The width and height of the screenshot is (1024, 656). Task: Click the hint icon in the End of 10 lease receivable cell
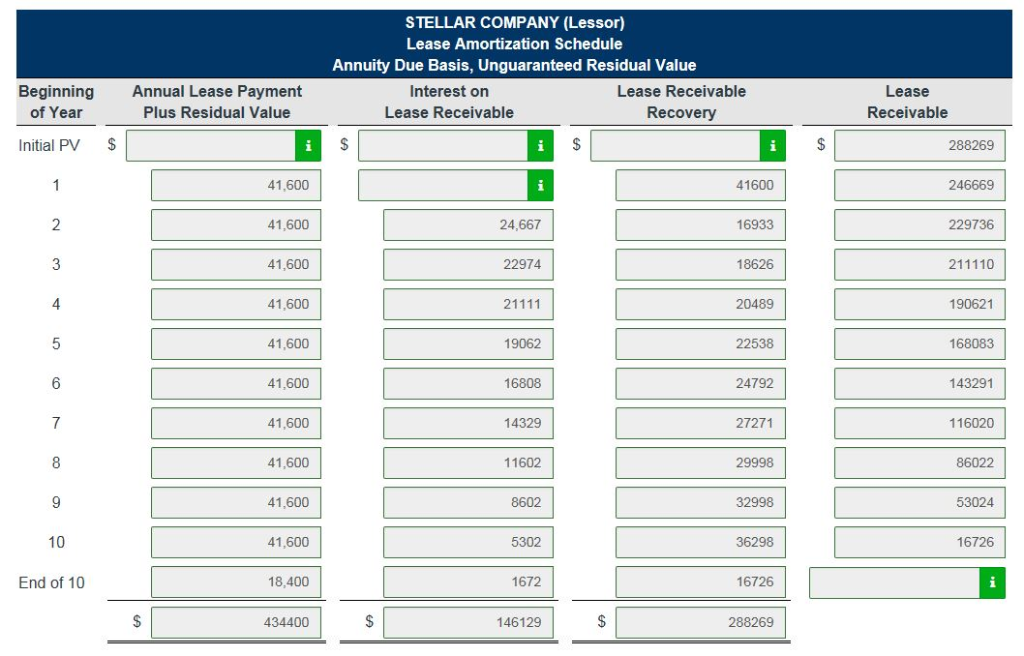click(994, 582)
